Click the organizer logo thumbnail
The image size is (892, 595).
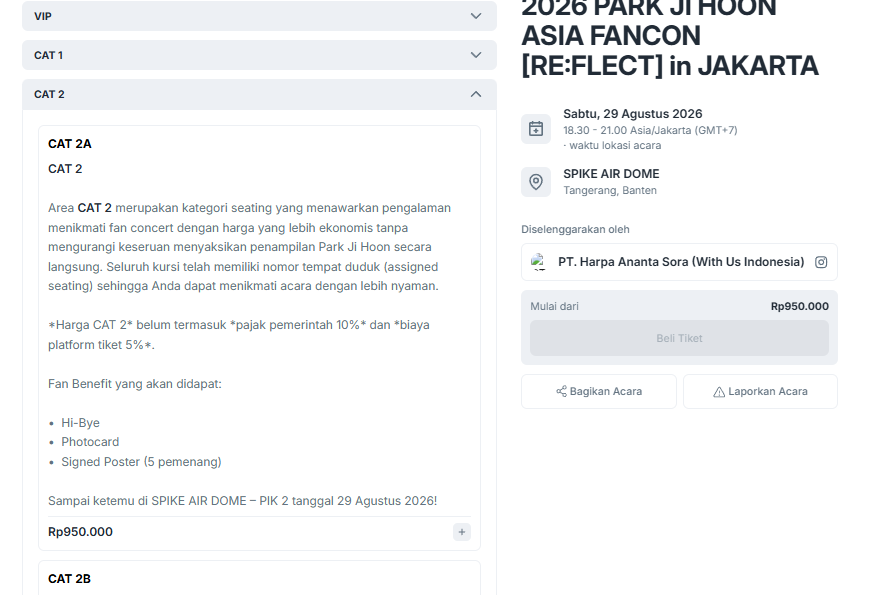[x=538, y=262]
